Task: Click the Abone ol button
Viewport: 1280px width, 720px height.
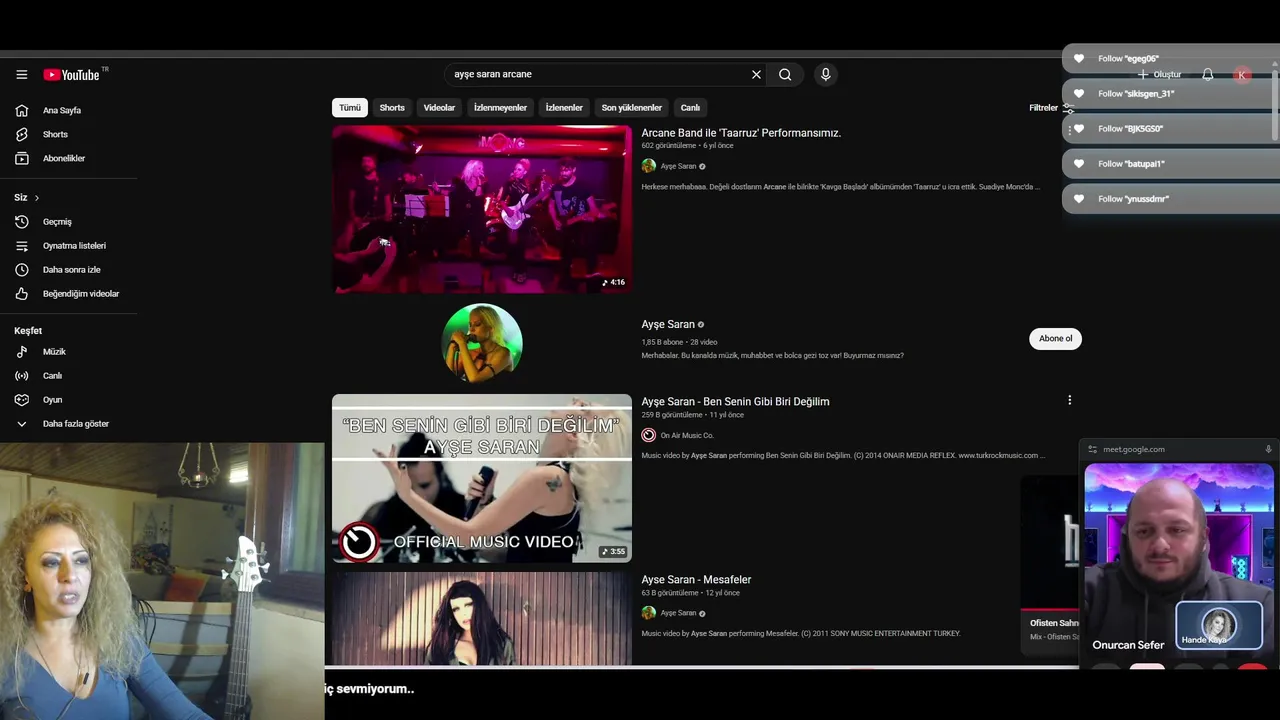Action: tap(1055, 338)
